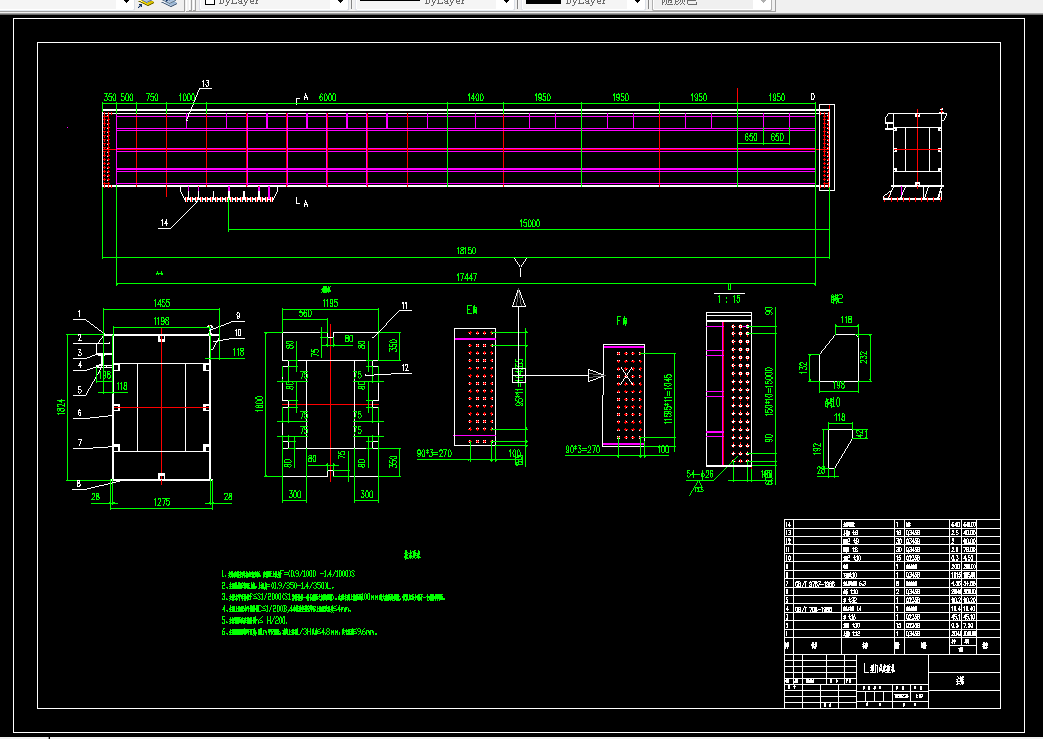The width and height of the screenshot is (1043, 739).
Task: Select the 1800 vertical dimension
Action: click(x=259, y=404)
